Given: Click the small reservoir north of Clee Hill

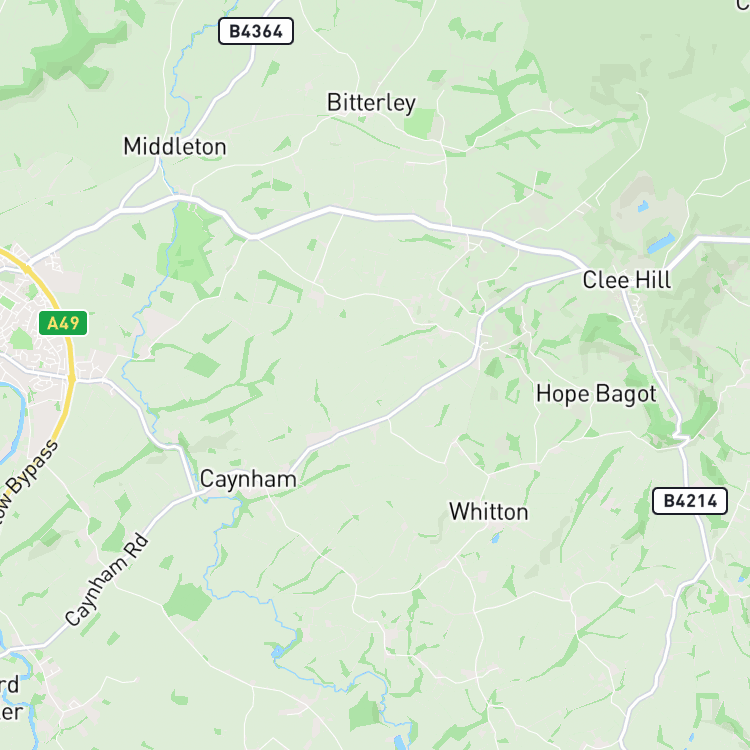Looking at the screenshot, I should point(643,206).
